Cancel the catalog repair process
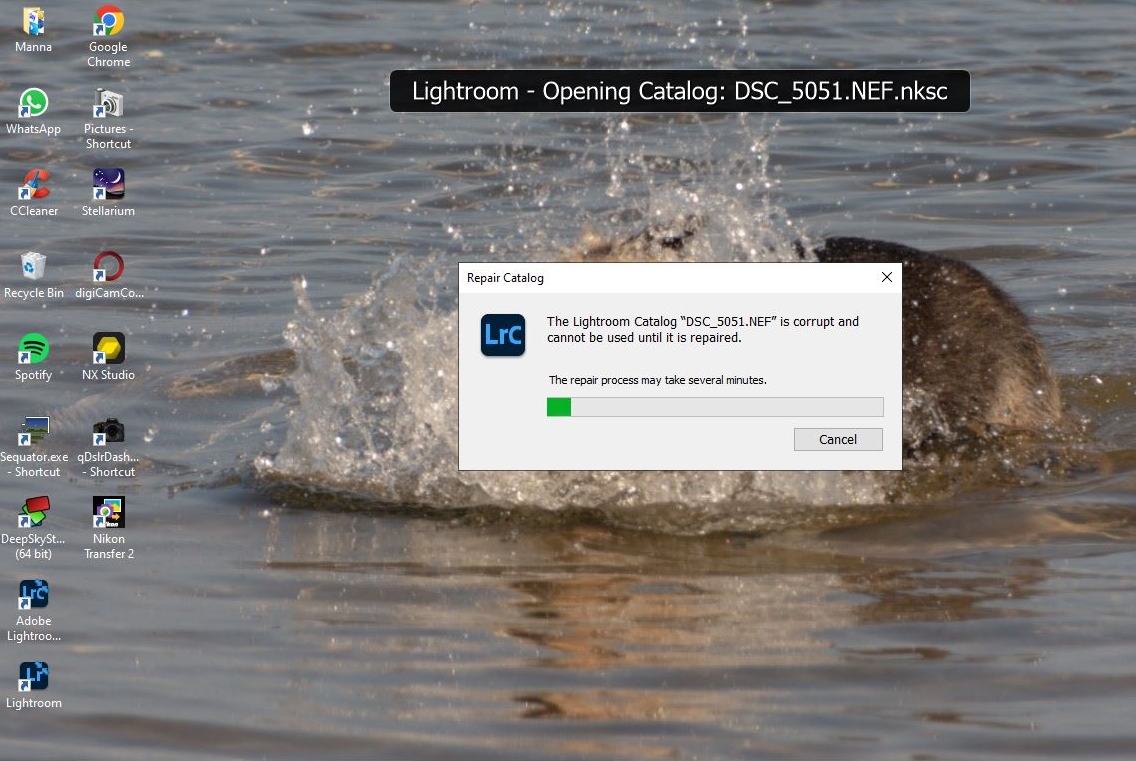 coord(838,439)
